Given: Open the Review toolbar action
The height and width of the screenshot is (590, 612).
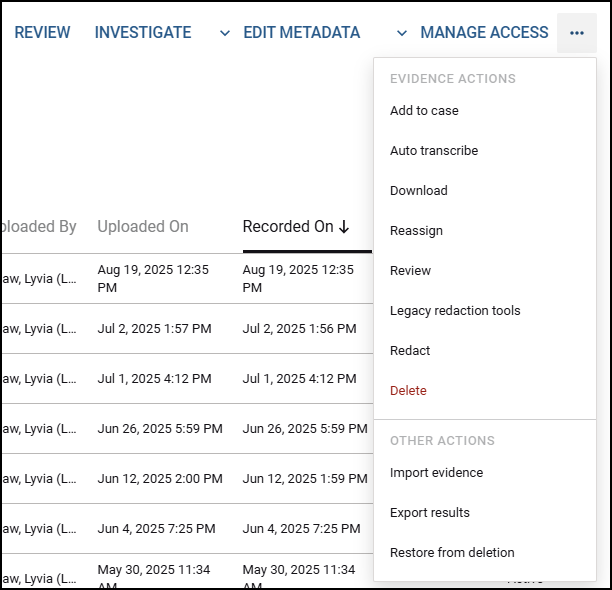Looking at the screenshot, I should click(x=42, y=33).
